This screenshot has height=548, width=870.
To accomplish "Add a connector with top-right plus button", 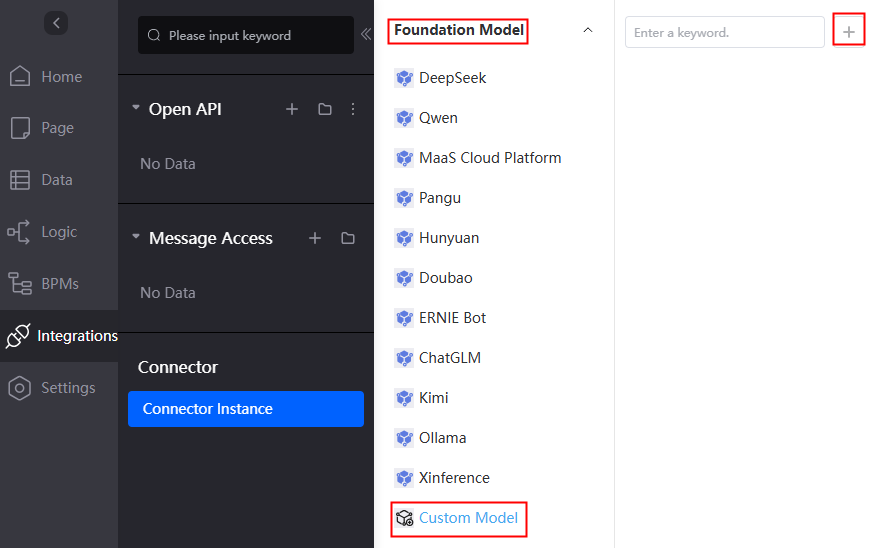I will 848,32.
